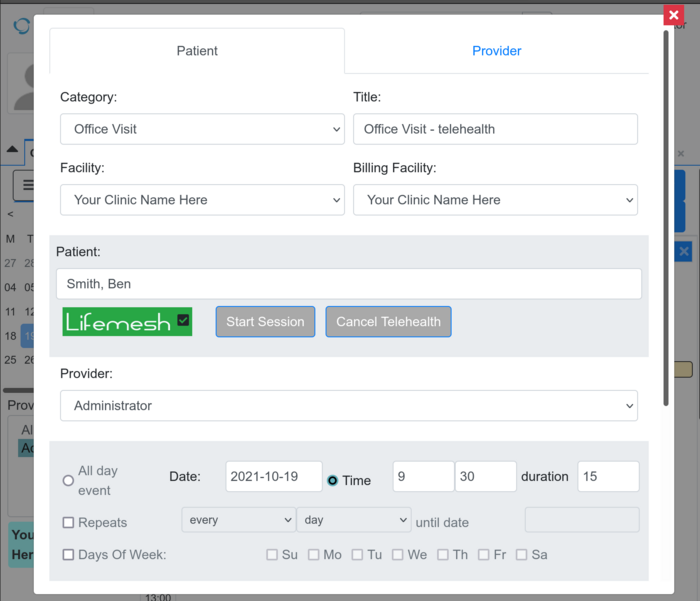
Task: Click the Cancel Telehealth button
Action: [388, 322]
